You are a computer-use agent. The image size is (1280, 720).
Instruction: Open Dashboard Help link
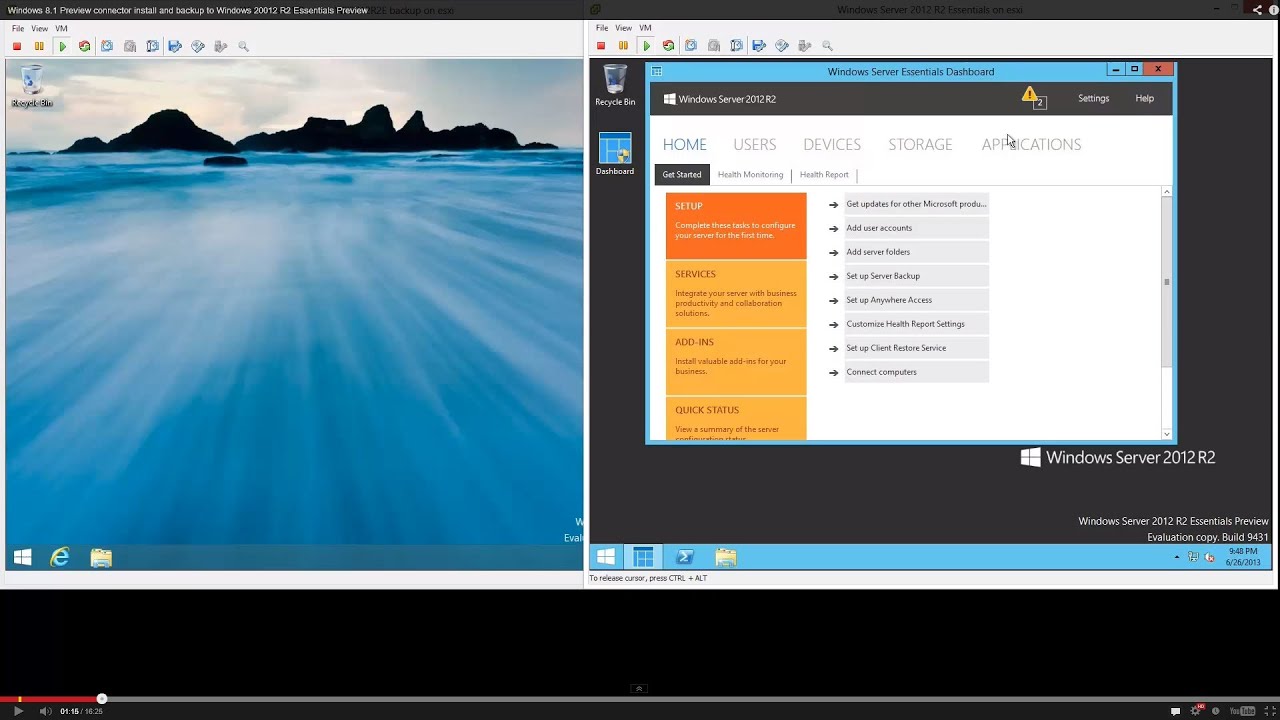1145,98
